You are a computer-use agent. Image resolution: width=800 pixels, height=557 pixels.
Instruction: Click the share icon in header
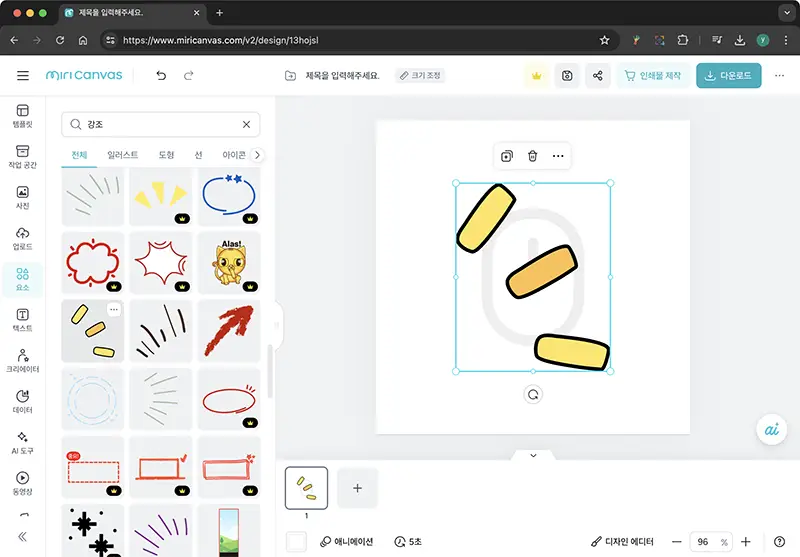(598, 76)
